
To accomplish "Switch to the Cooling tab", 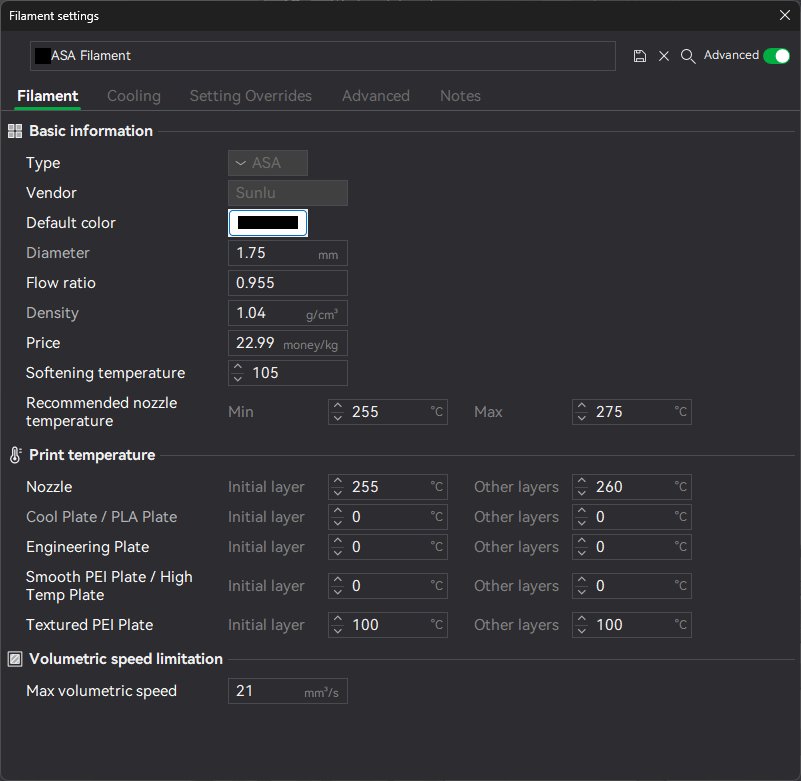I will coord(134,96).
